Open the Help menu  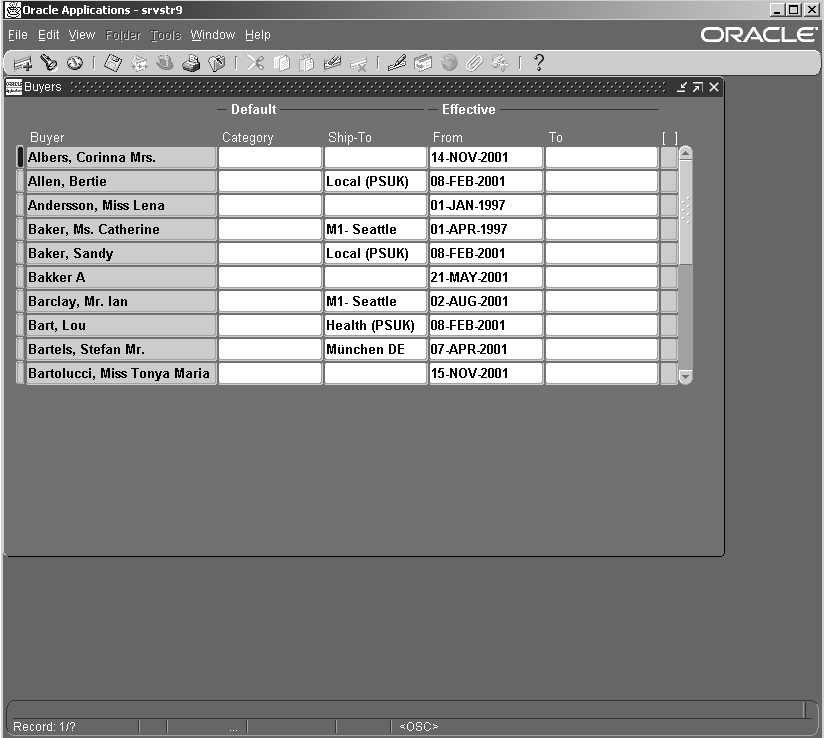258,35
